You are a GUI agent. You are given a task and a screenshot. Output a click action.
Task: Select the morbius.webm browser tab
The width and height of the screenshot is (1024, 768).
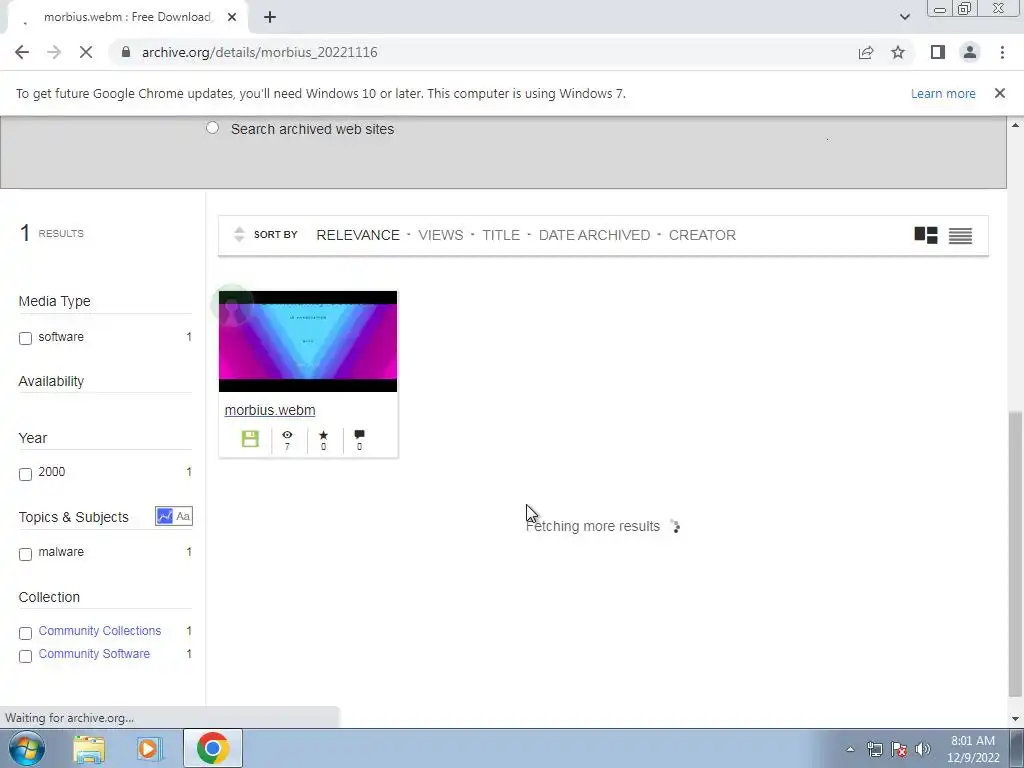pos(127,18)
